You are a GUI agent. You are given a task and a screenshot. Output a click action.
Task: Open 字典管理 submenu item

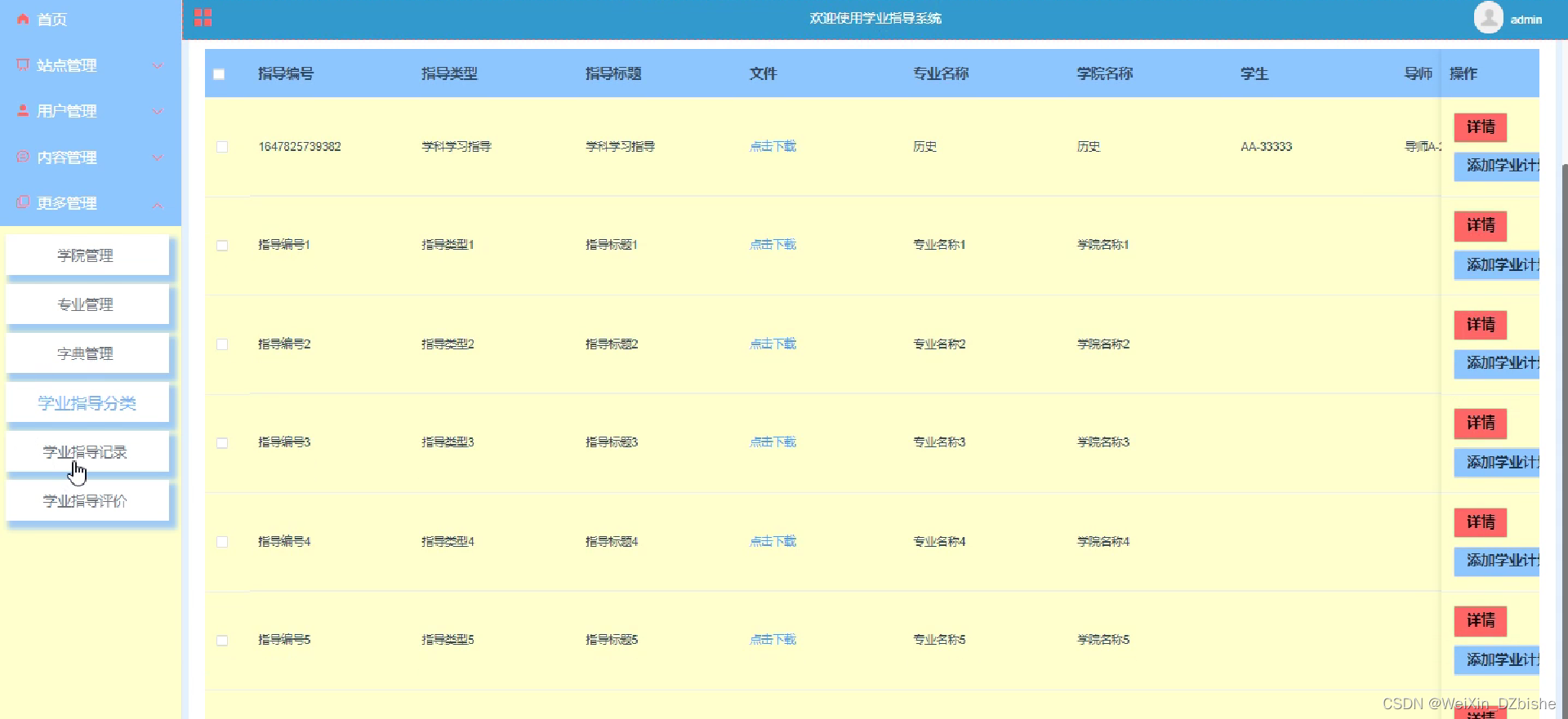pyautogui.click(x=87, y=353)
